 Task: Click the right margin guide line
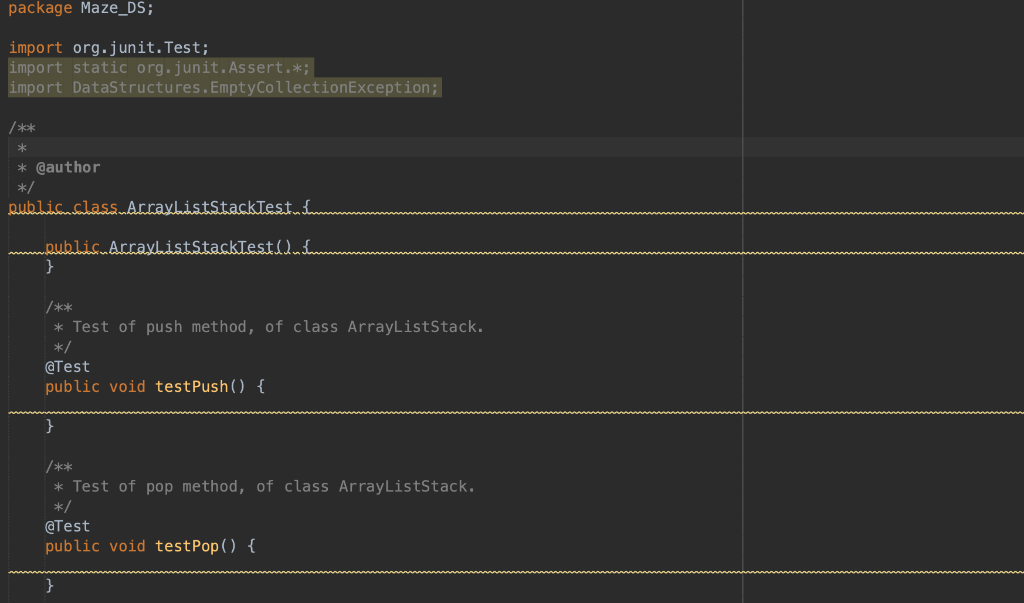pos(742,300)
